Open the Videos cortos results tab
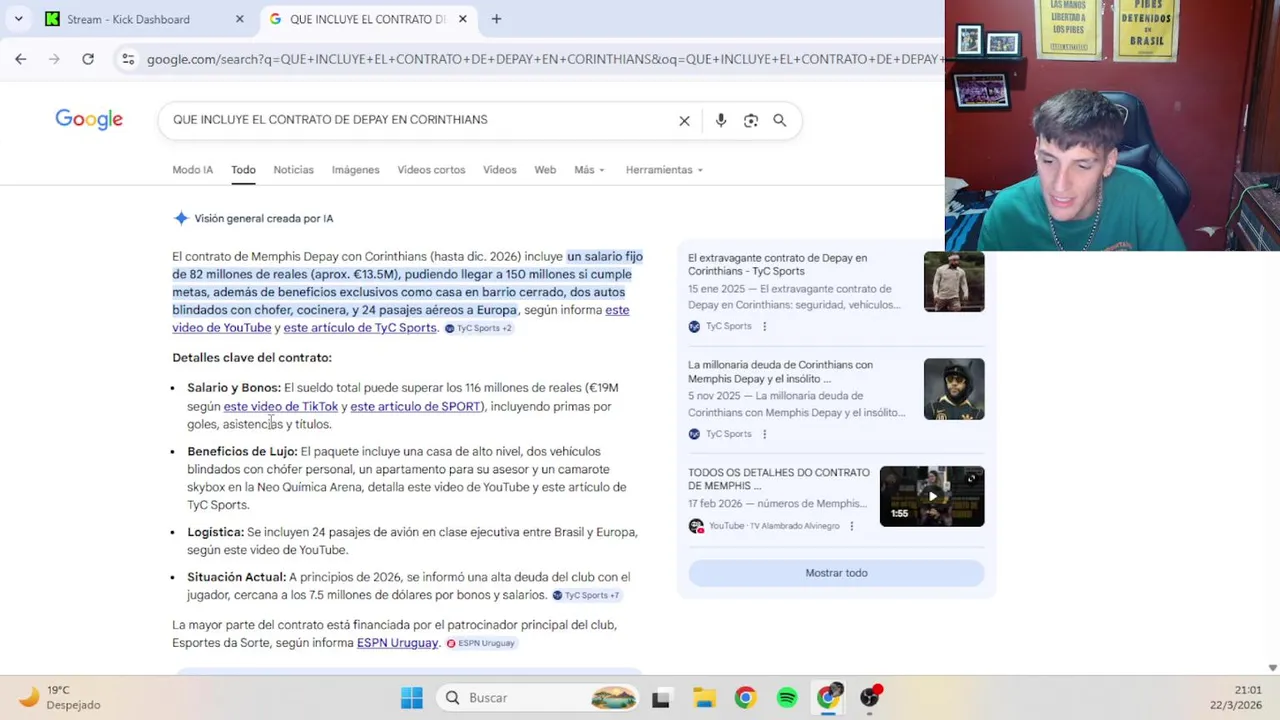The width and height of the screenshot is (1280, 720). (431, 170)
